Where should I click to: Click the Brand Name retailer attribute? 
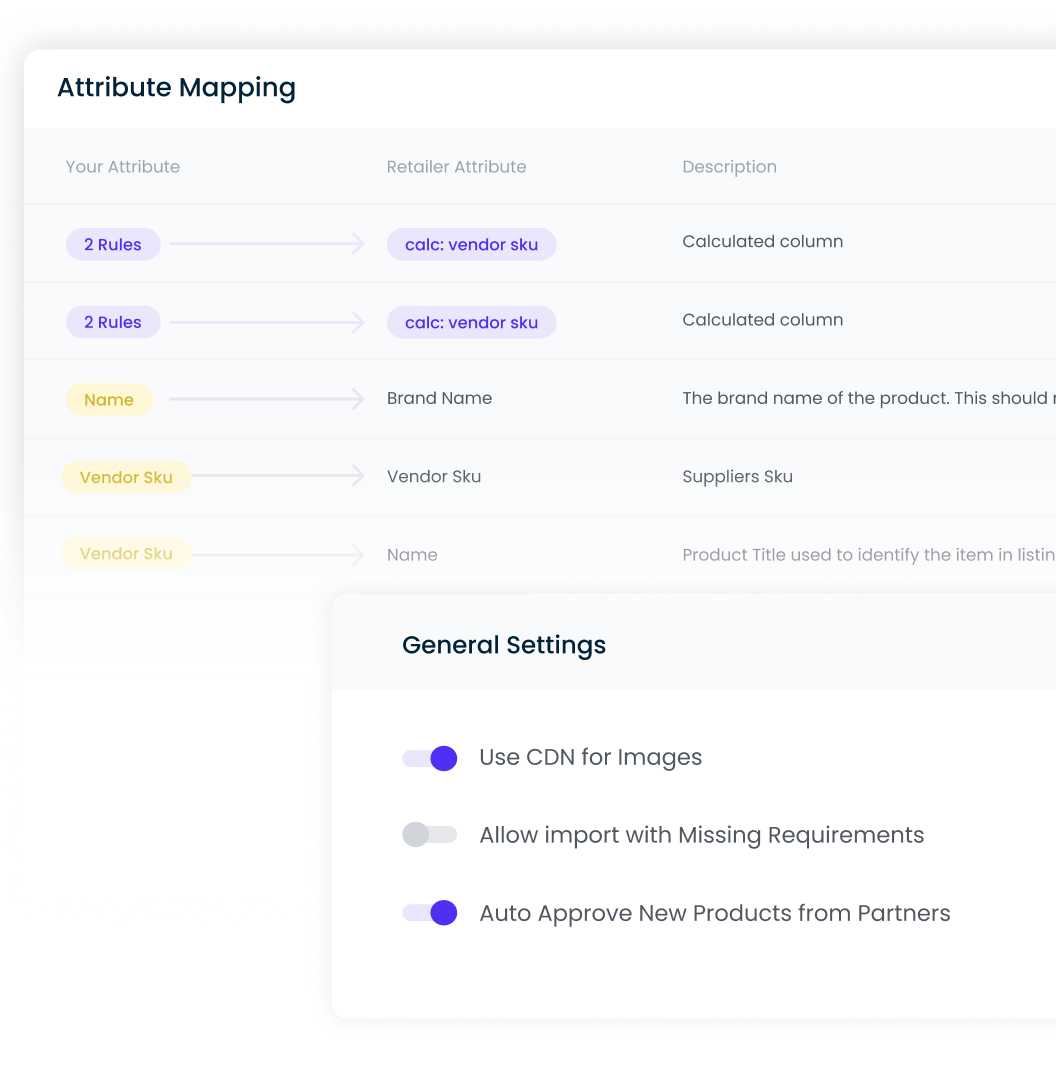439,398
